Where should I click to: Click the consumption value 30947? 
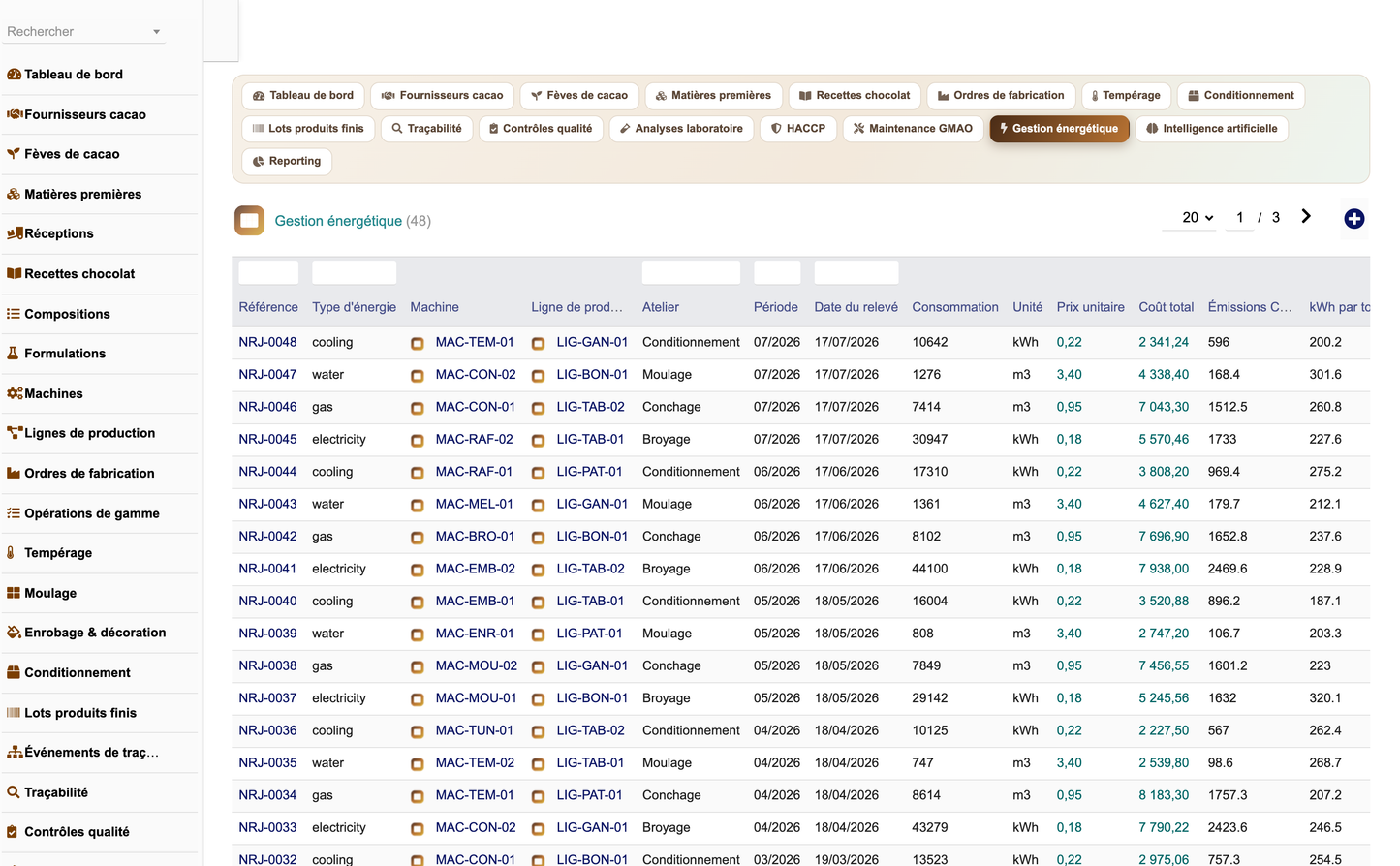click(929, 439)
